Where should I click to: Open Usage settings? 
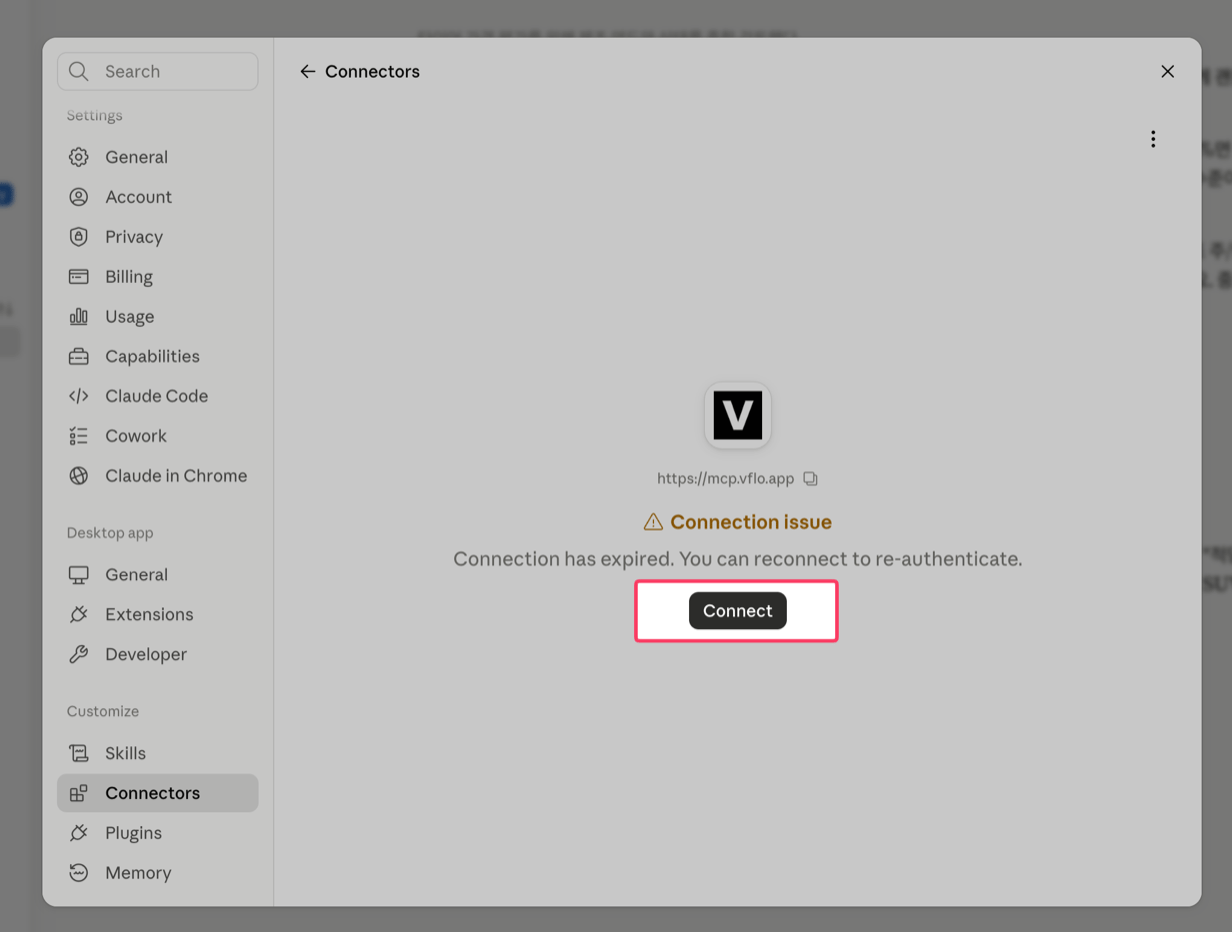(158, 317)
